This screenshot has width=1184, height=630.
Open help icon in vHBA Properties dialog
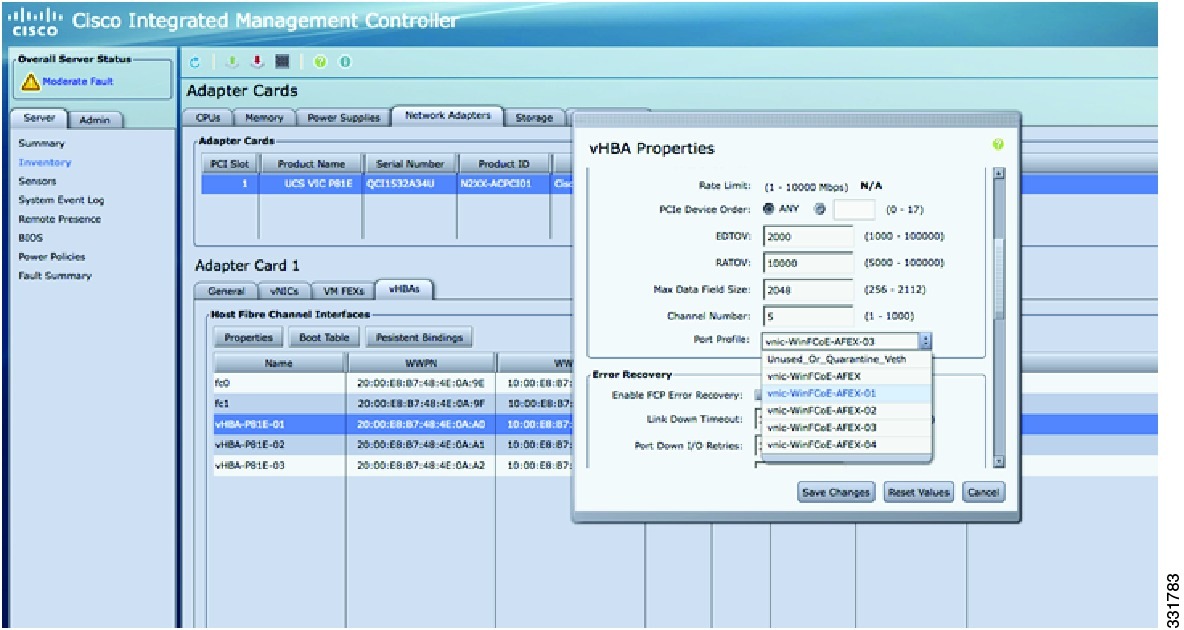(998, 144)
